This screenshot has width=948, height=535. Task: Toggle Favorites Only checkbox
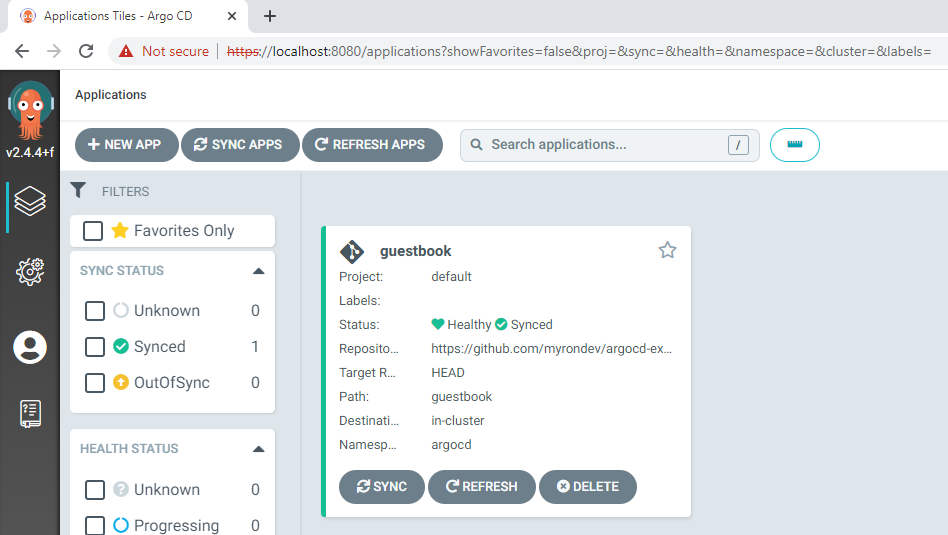point(93,230)
